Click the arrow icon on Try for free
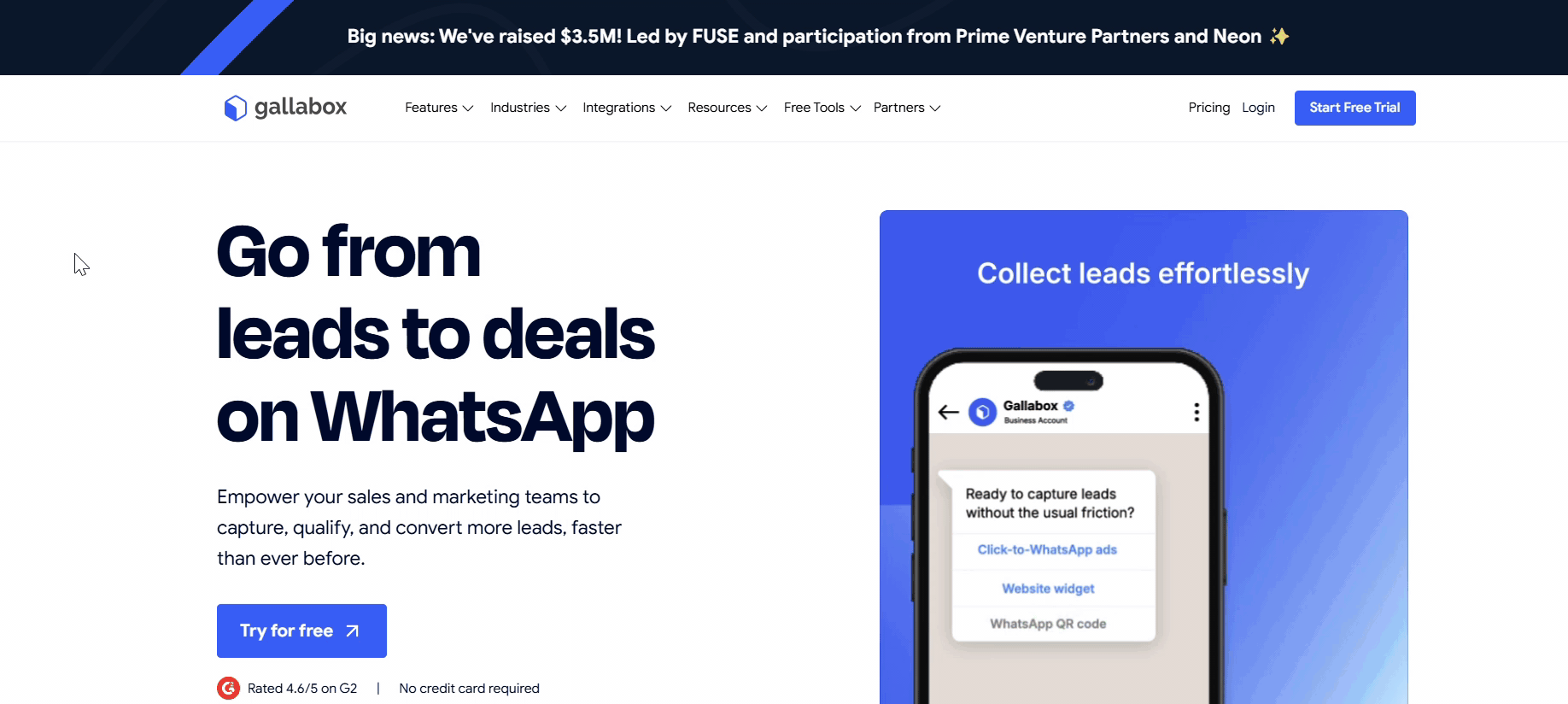The width and height of the screenshot is (1568, 704). [x=353, y=631]
